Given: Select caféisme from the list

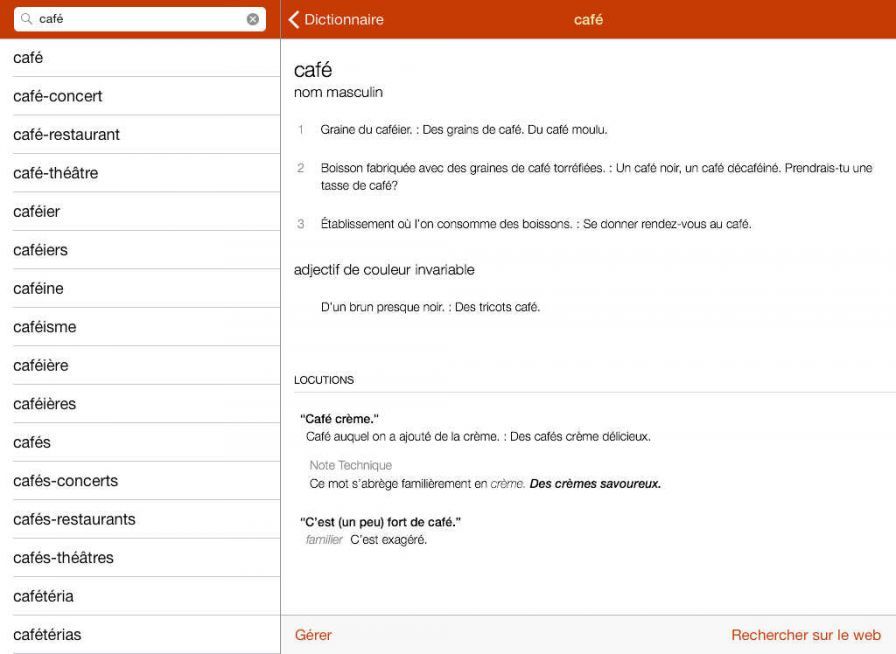Looking at the screenshot, I should (45, 327).
